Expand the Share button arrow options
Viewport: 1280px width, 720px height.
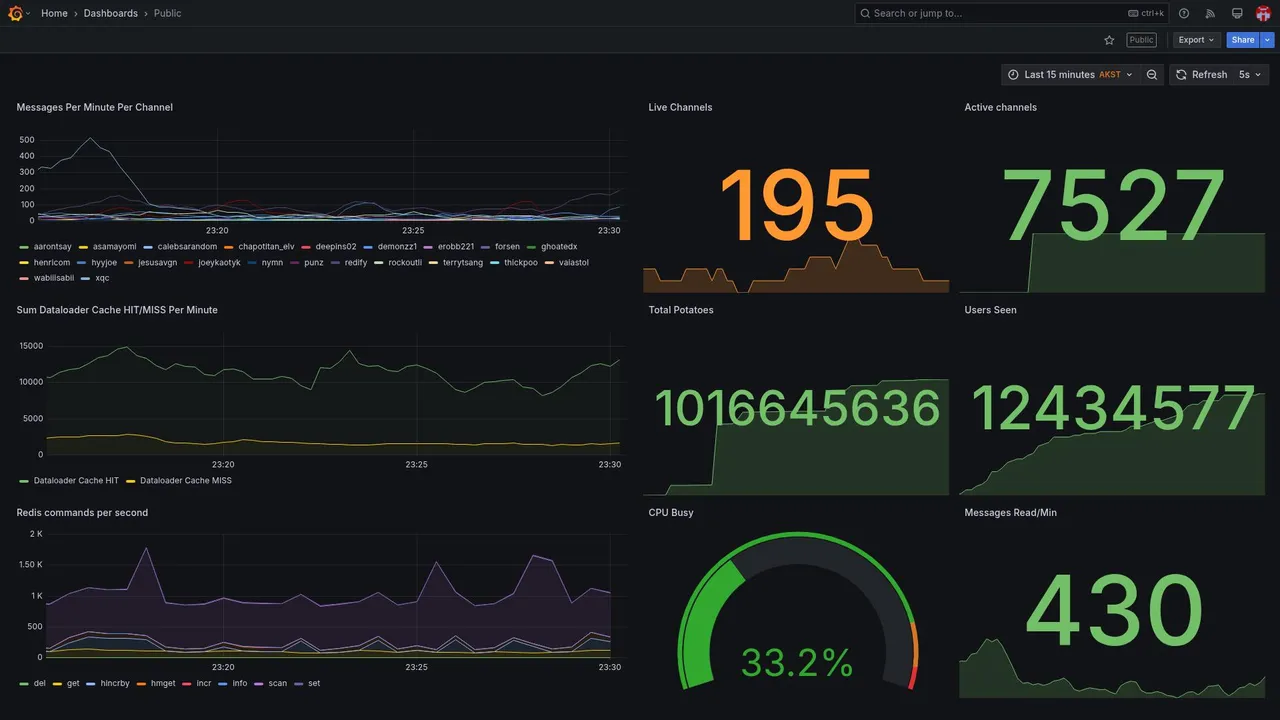[x=1268, y=40]
